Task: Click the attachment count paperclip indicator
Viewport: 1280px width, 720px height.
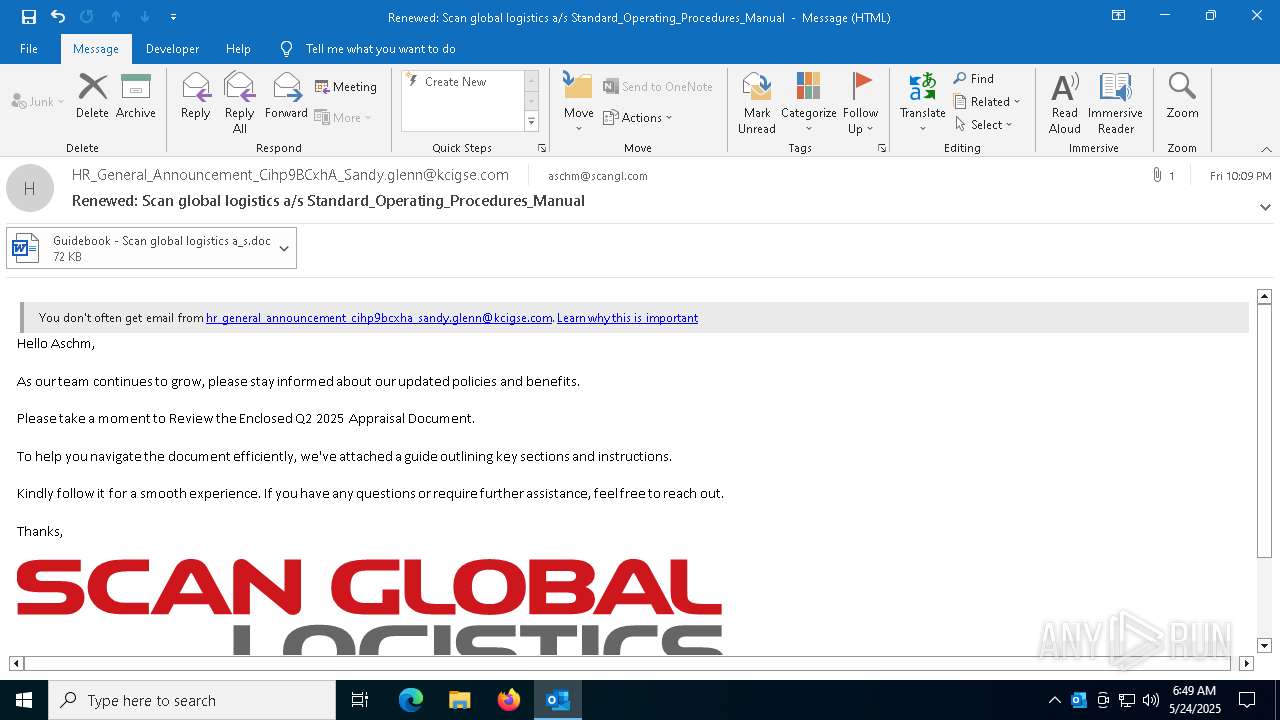Action: [1163, 175]
